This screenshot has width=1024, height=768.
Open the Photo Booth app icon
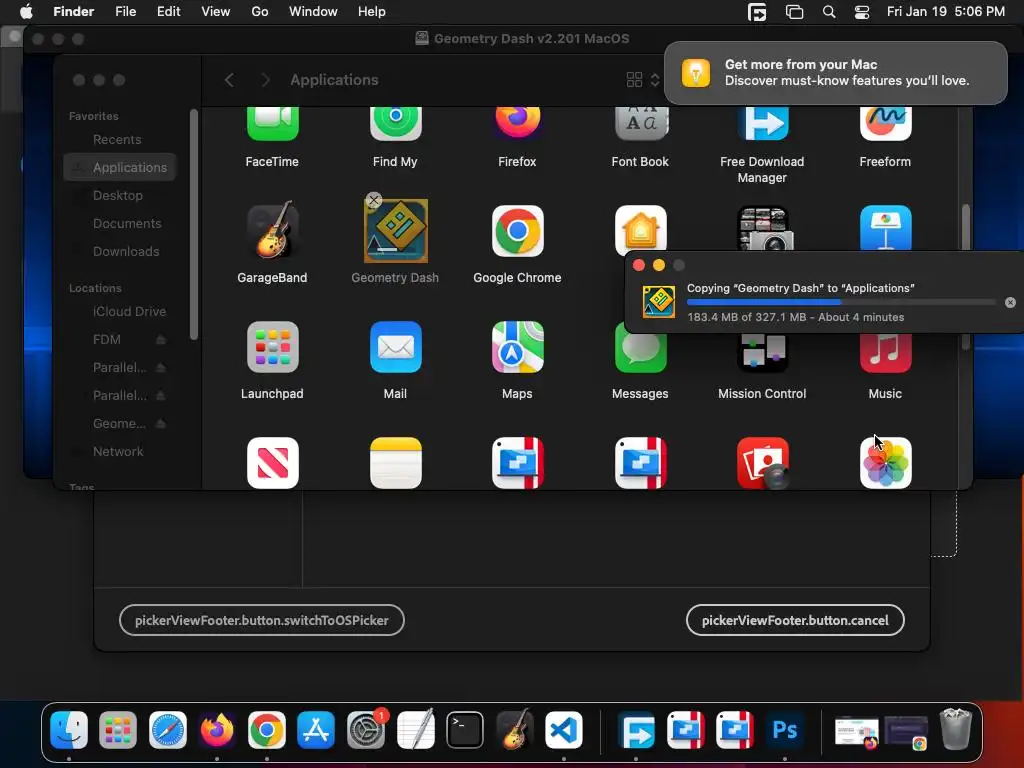[763, 462]
